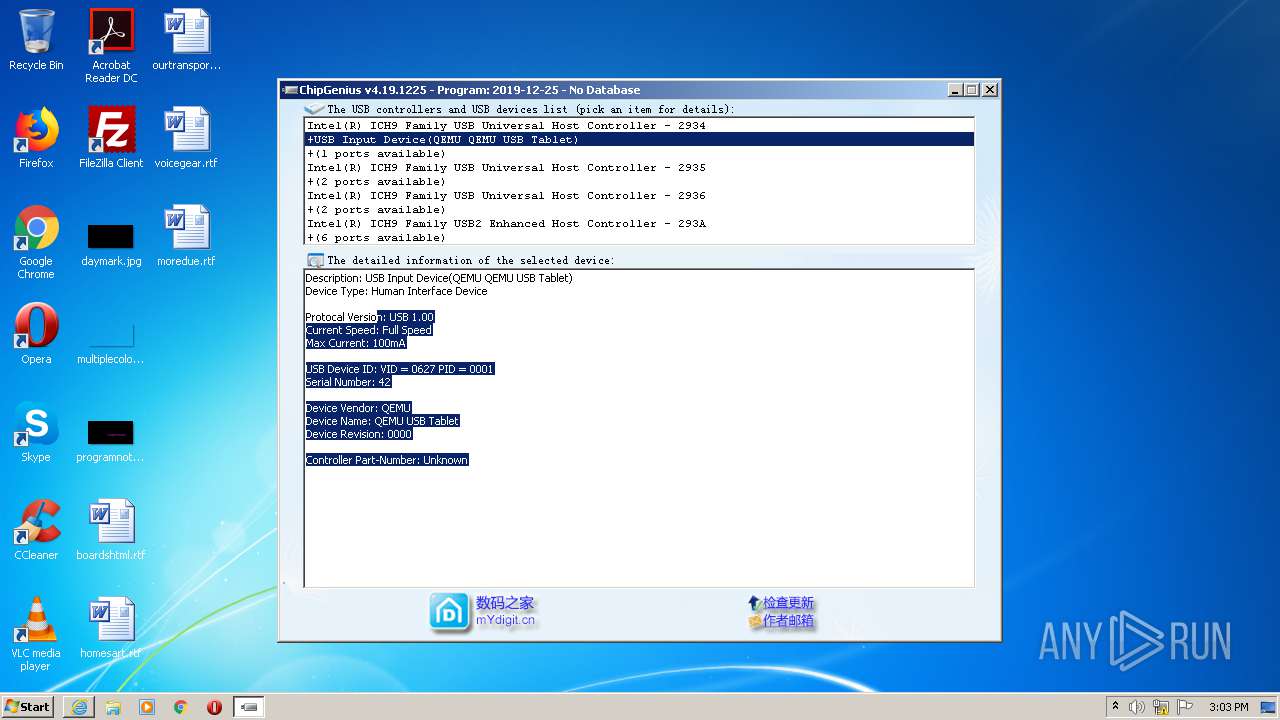Click the Device Revision: 0000 line
The height and width of the screenshot is (720, 1280).
[359, 434]
